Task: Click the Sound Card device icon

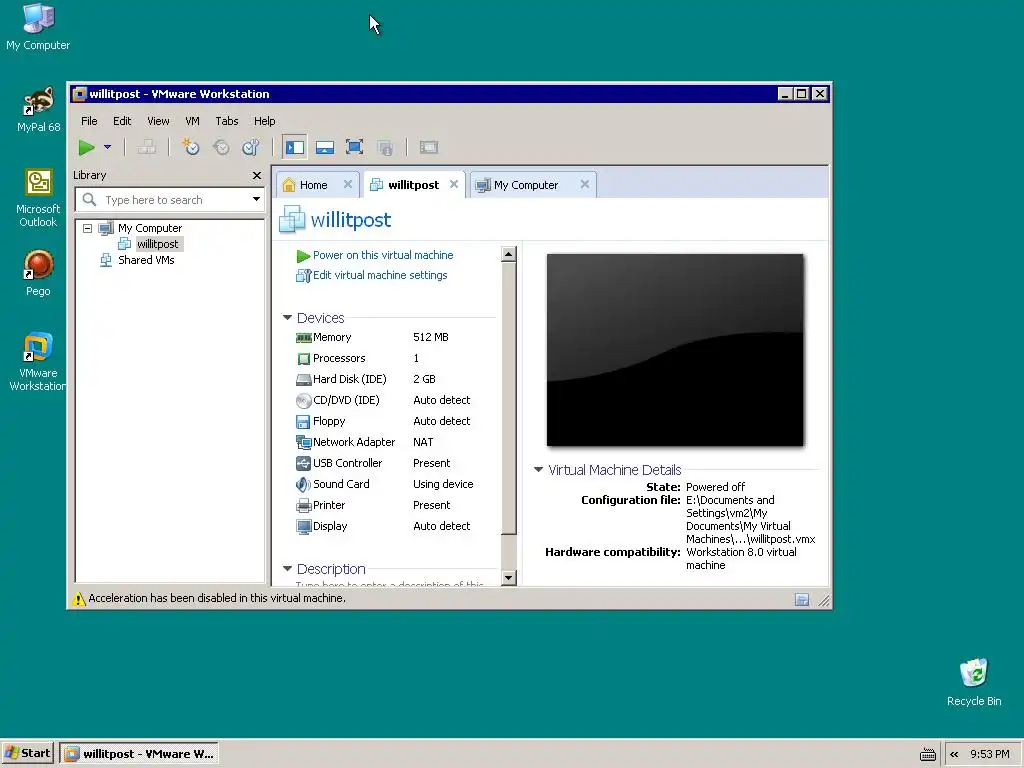Action: coord(303,485)
